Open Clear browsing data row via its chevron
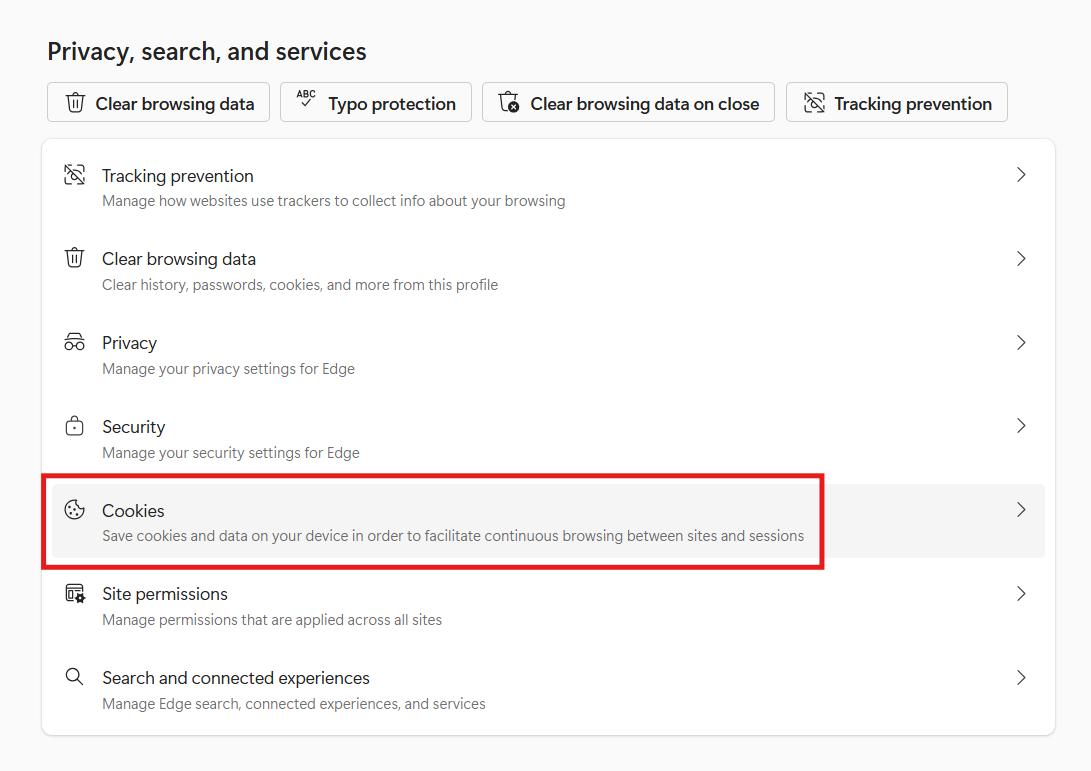Image resolution: width=1091 pixels, height=771 pixels. 1020,258
